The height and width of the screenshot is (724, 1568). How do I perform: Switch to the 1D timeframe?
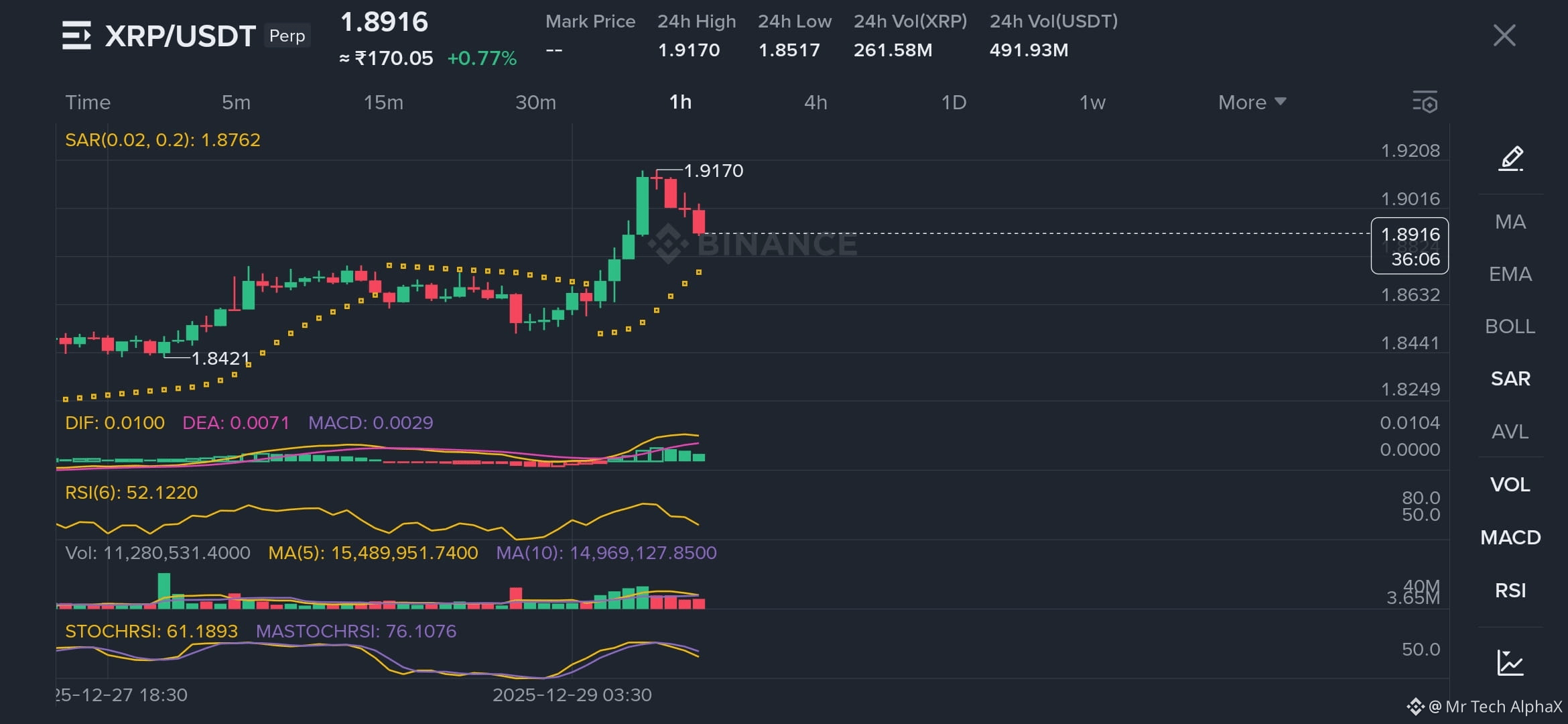point(954,103)
